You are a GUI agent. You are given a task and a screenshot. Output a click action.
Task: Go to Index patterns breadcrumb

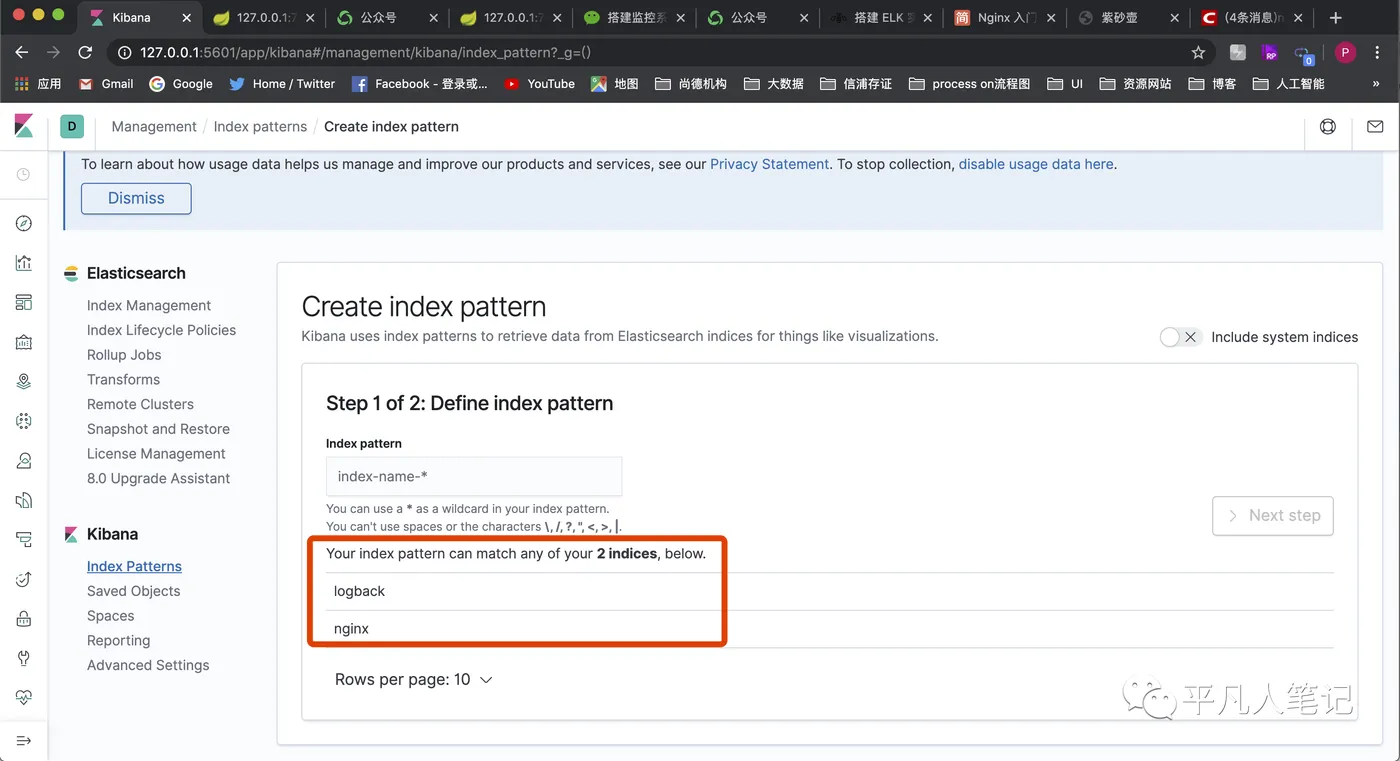pyautogui.click(x=260, y=126)
